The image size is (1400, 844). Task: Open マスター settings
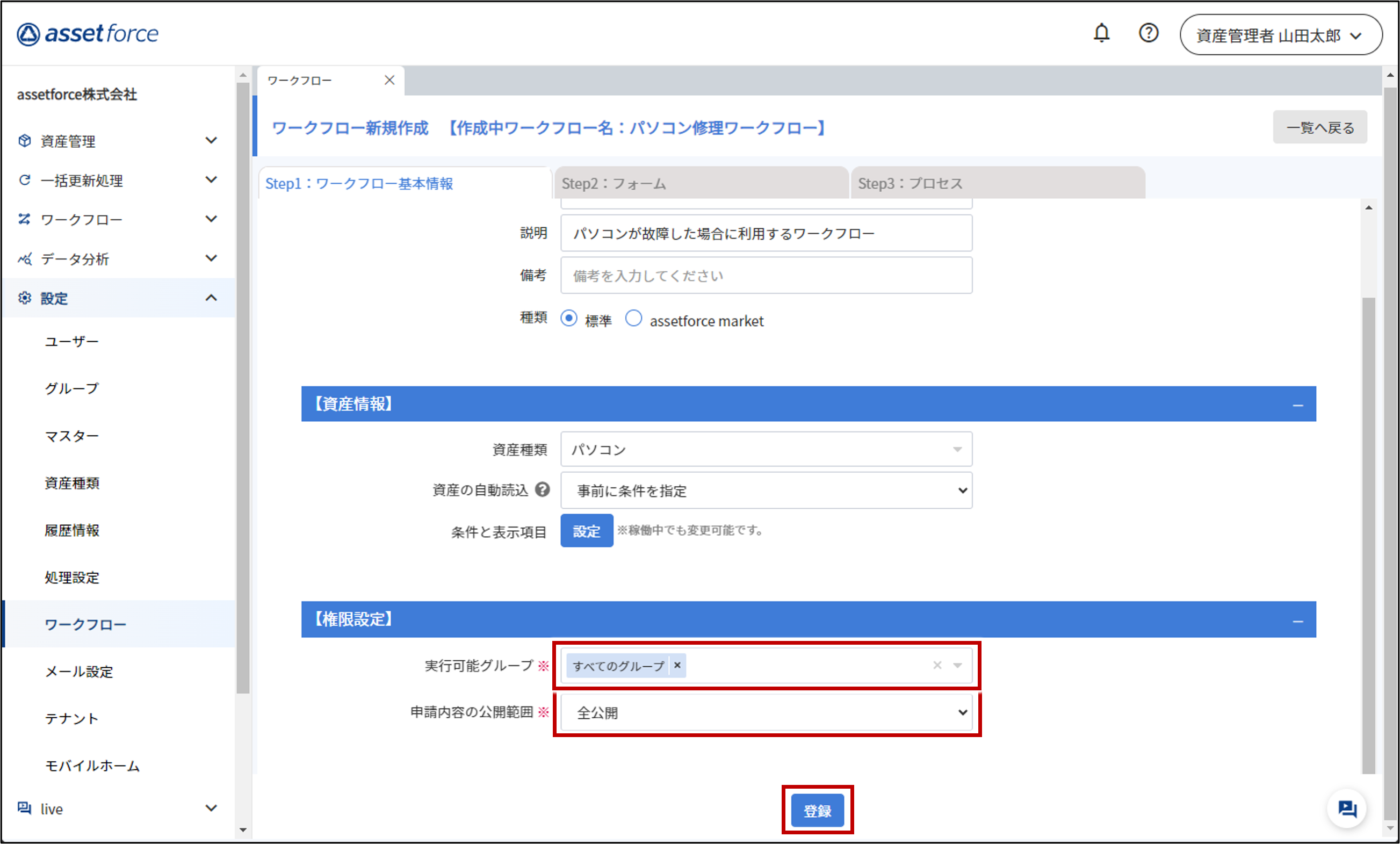71,435
